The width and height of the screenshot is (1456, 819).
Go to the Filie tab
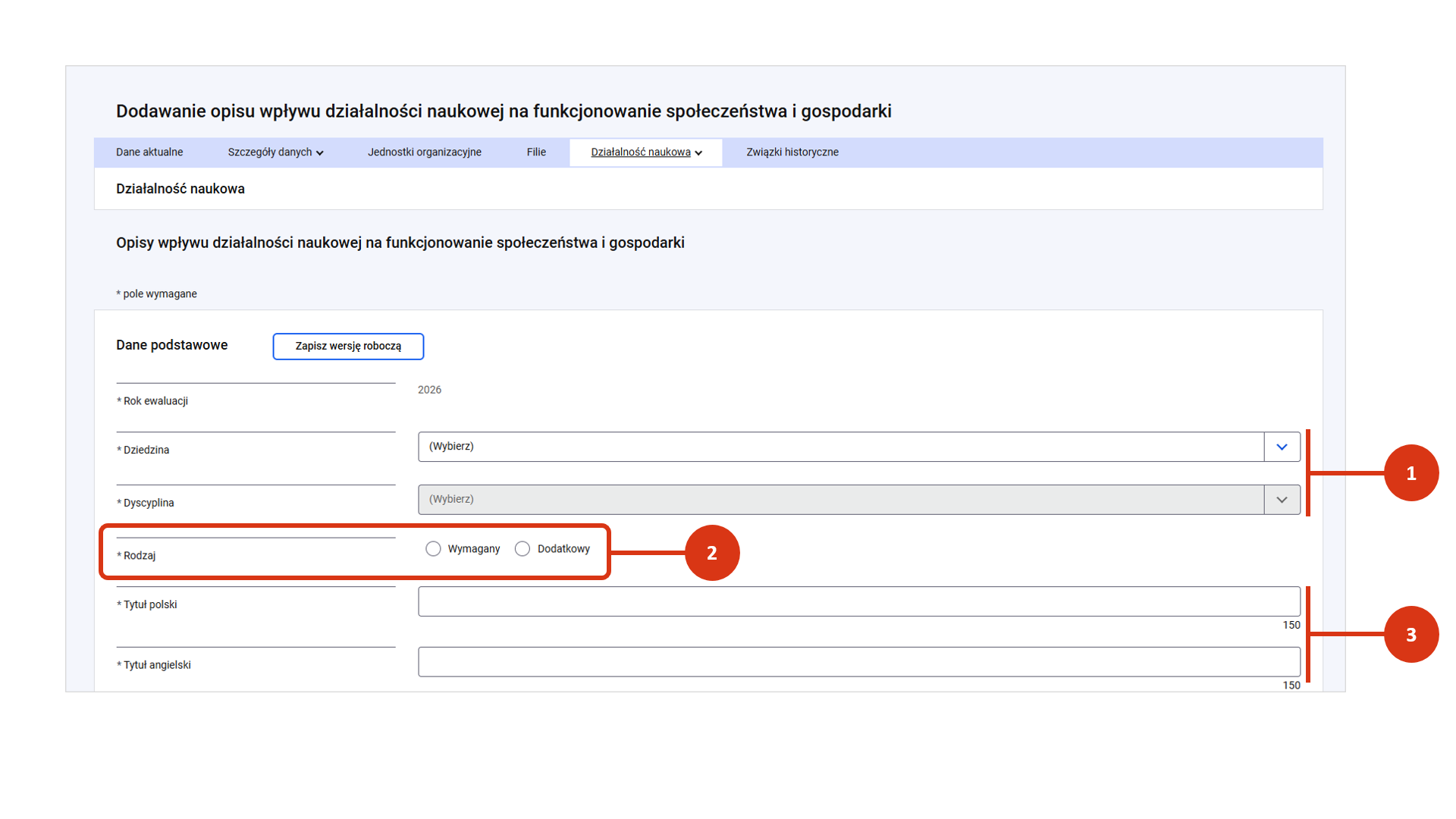536,152
